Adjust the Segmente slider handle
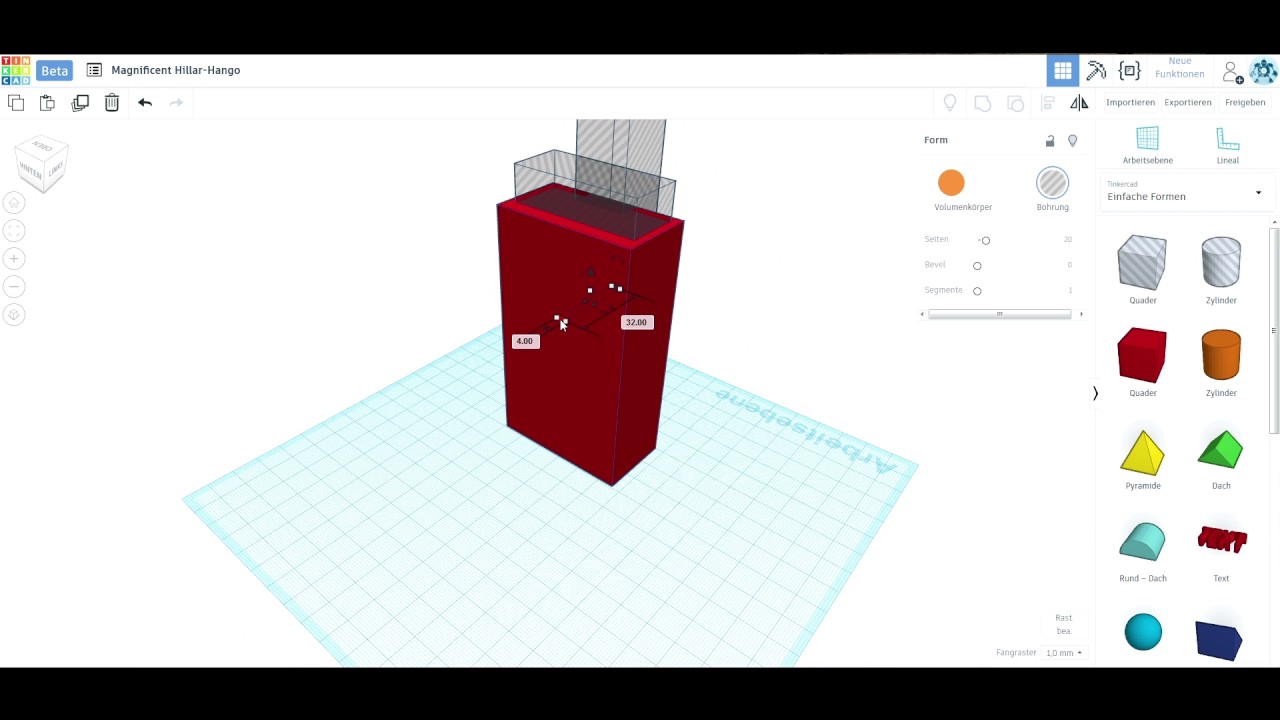Screen dimensions: 1280x720 tap(977, 291)
